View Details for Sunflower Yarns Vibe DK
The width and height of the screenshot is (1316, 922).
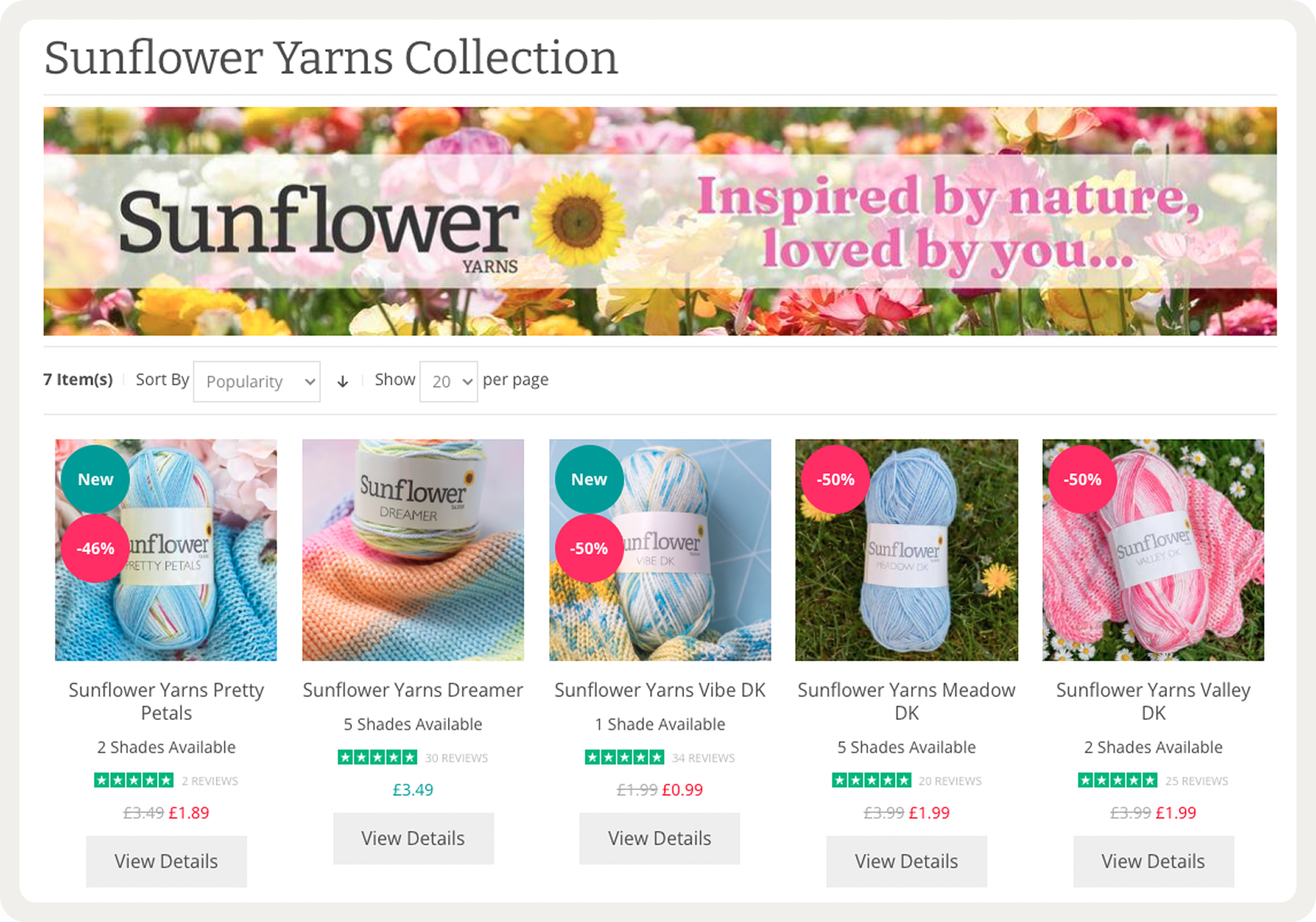point(660,838)
